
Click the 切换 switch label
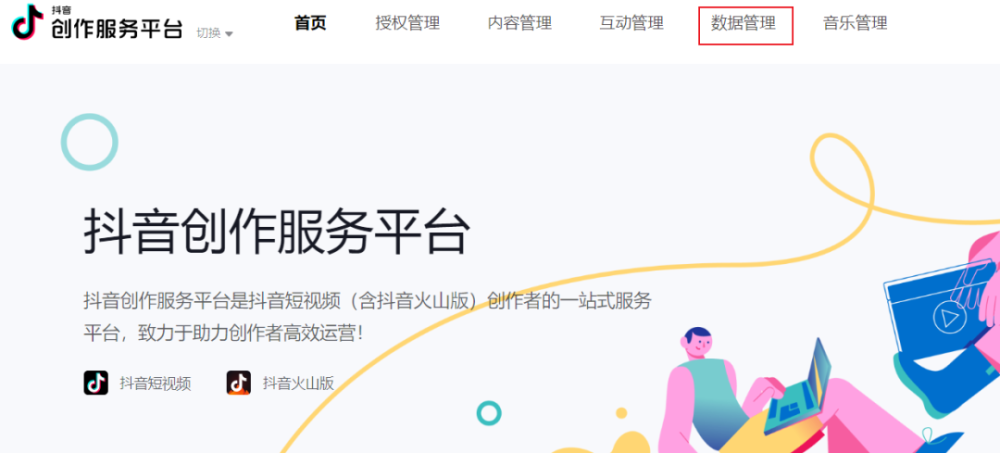click(x=208, y=33)
